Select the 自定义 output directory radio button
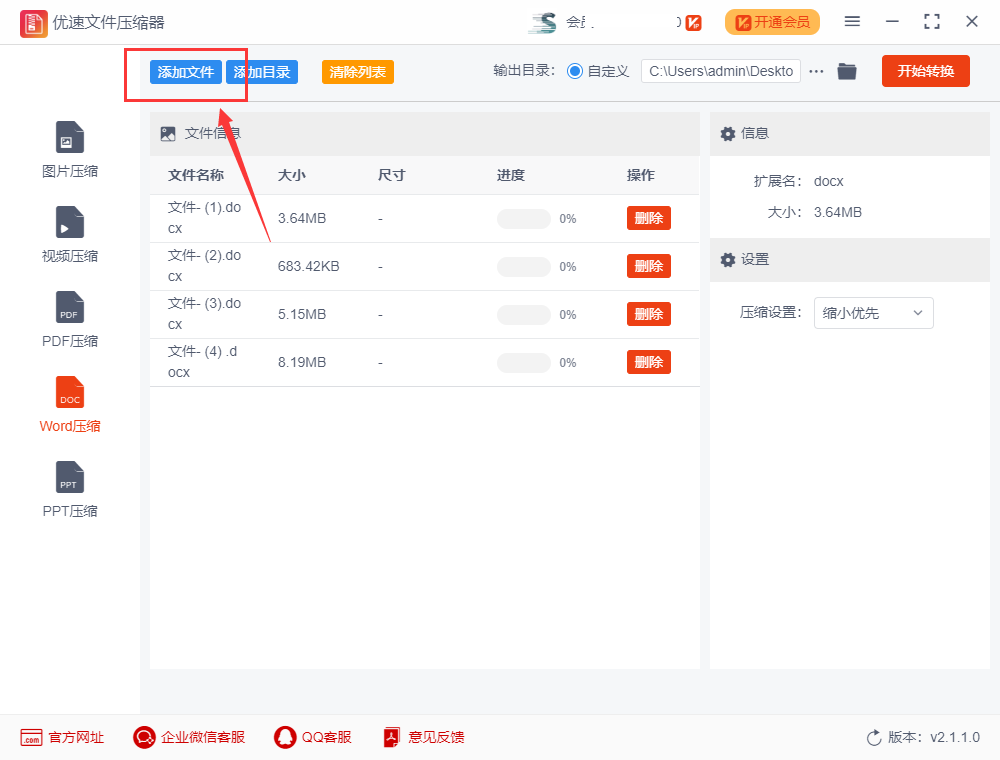Screen dimensions: 1000x760 pos(575,71)
